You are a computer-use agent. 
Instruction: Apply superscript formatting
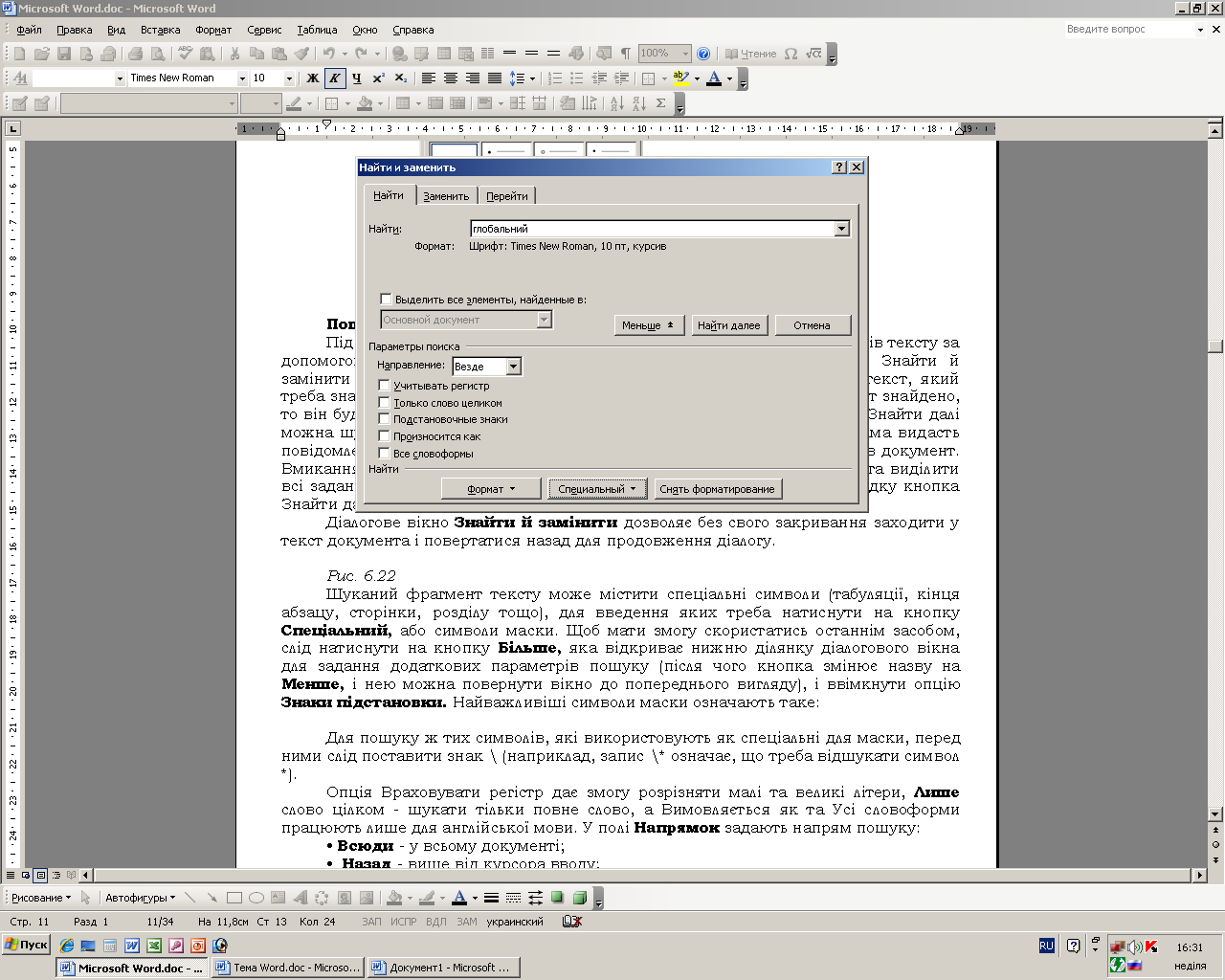point(379,78)
